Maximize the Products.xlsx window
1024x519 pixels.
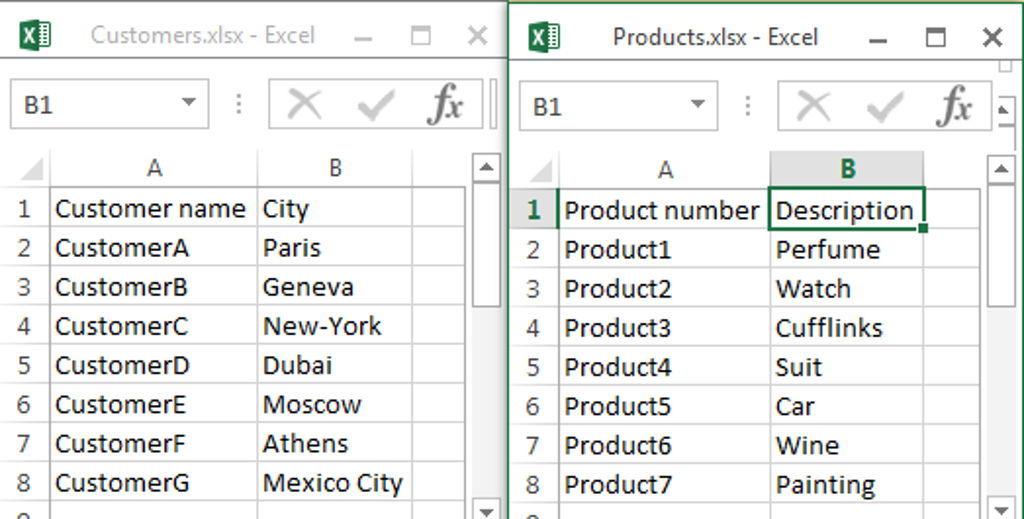pyautogui.click(x=936, y=38)
